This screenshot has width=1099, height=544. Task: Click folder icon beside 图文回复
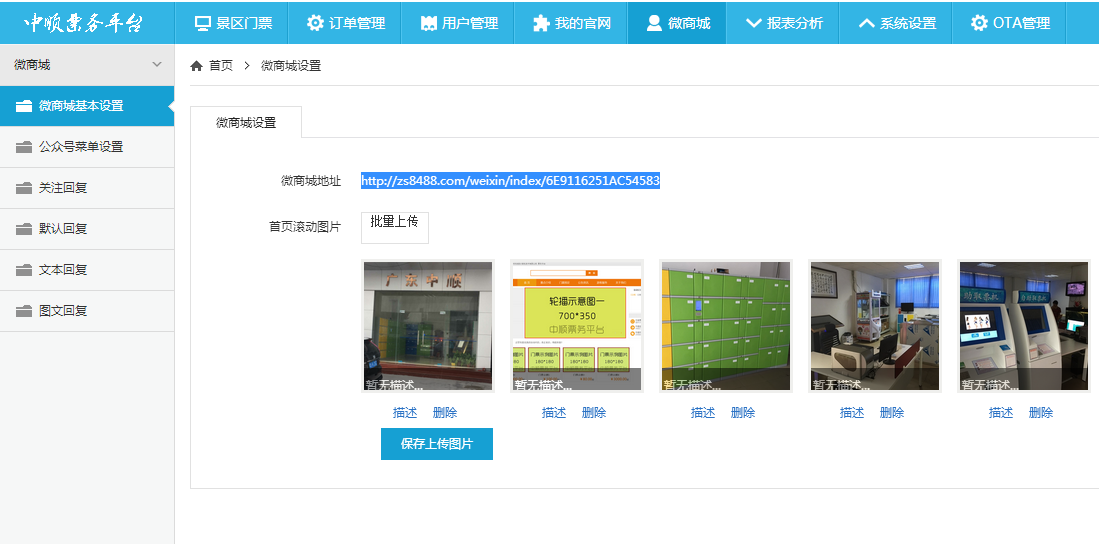click(x=24, y=311)
